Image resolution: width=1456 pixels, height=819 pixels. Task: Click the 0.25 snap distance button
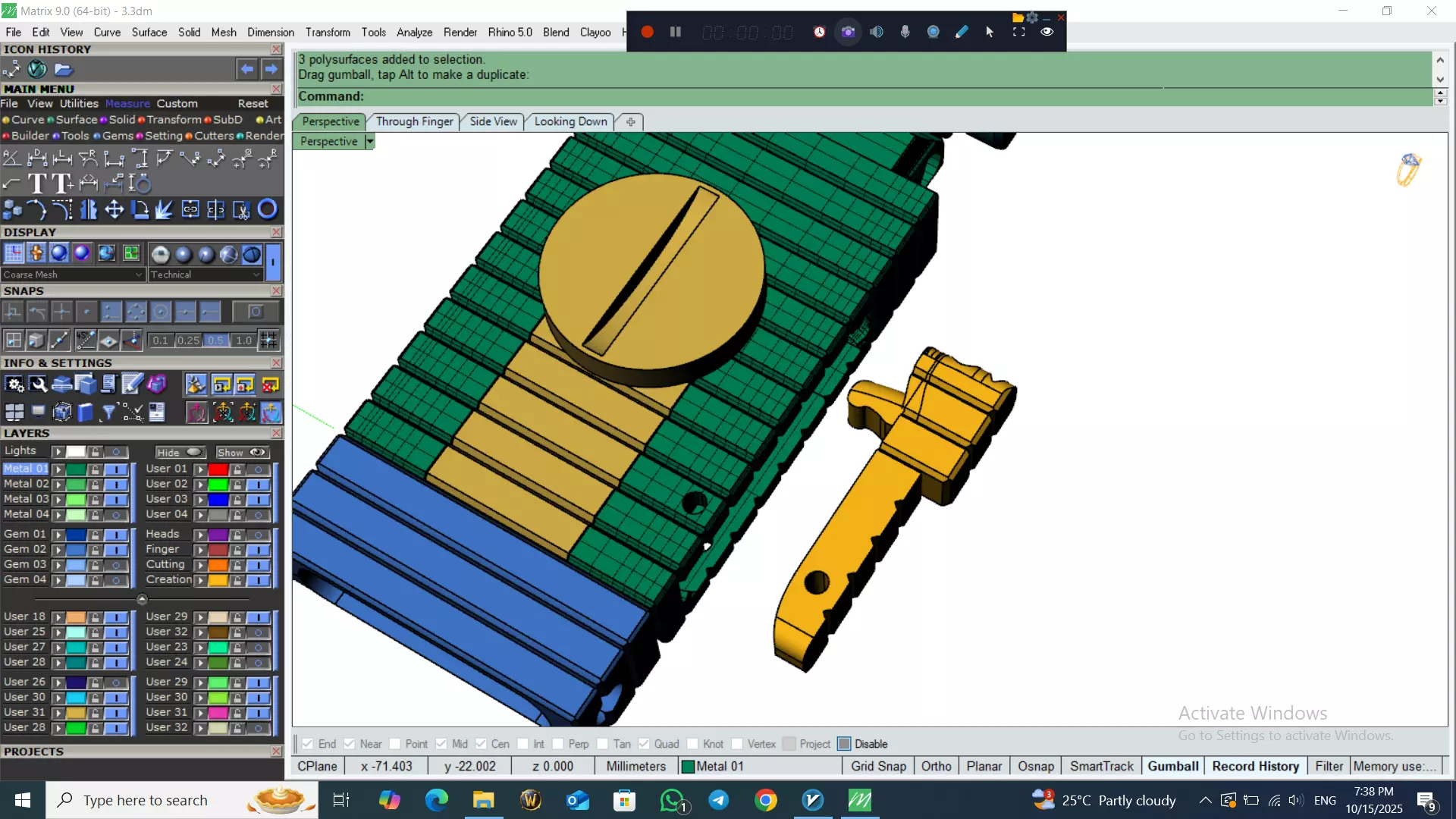pos(188,340)
